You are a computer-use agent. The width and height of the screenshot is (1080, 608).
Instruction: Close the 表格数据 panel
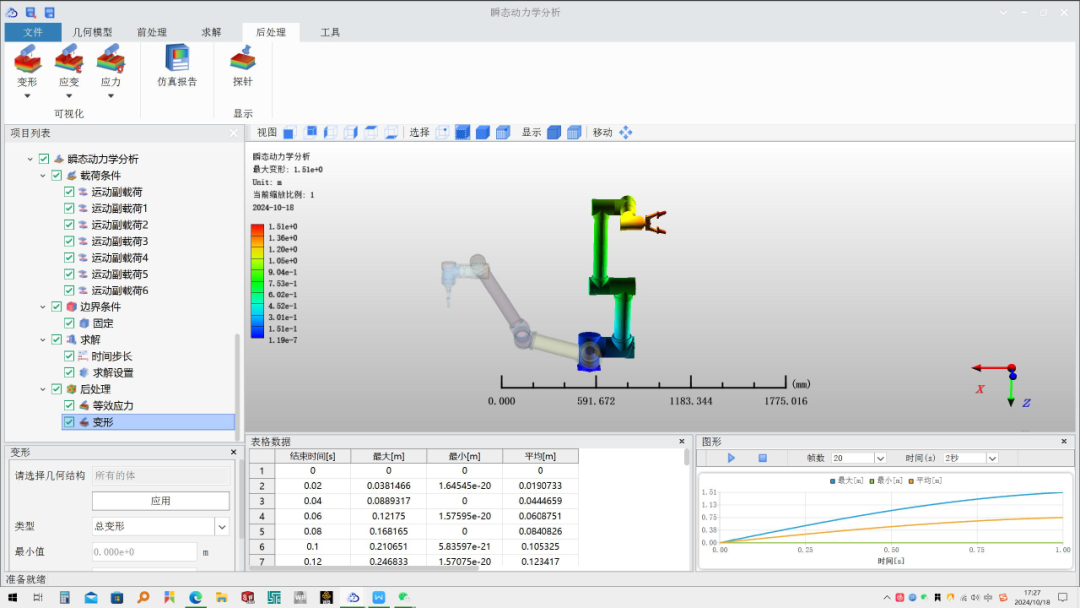[x=682, y=441]
